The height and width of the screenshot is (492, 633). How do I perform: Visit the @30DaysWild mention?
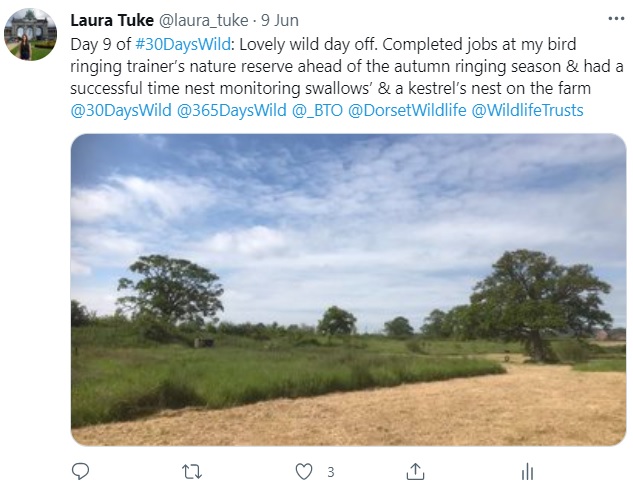(x=121, y=110)
